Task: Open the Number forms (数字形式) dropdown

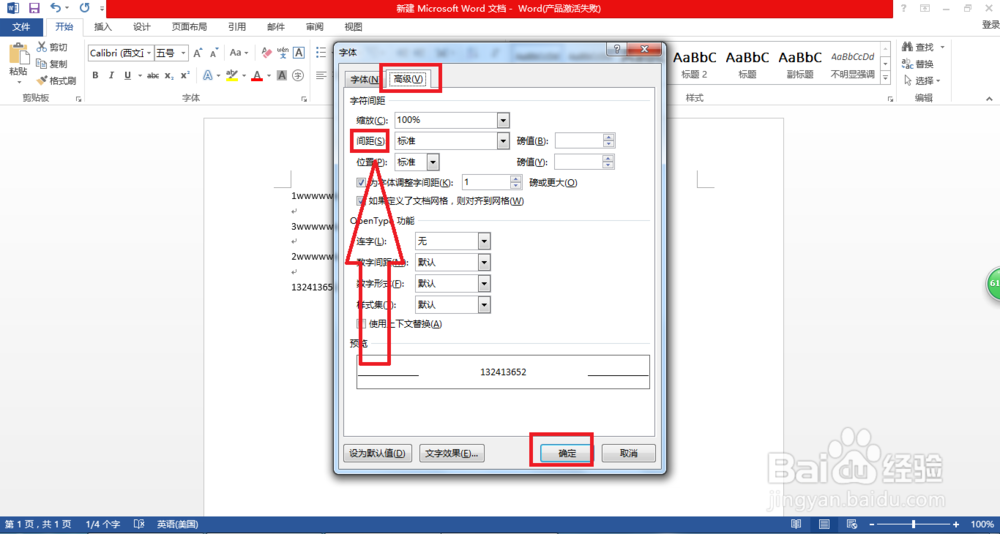Action: (484, 283)
